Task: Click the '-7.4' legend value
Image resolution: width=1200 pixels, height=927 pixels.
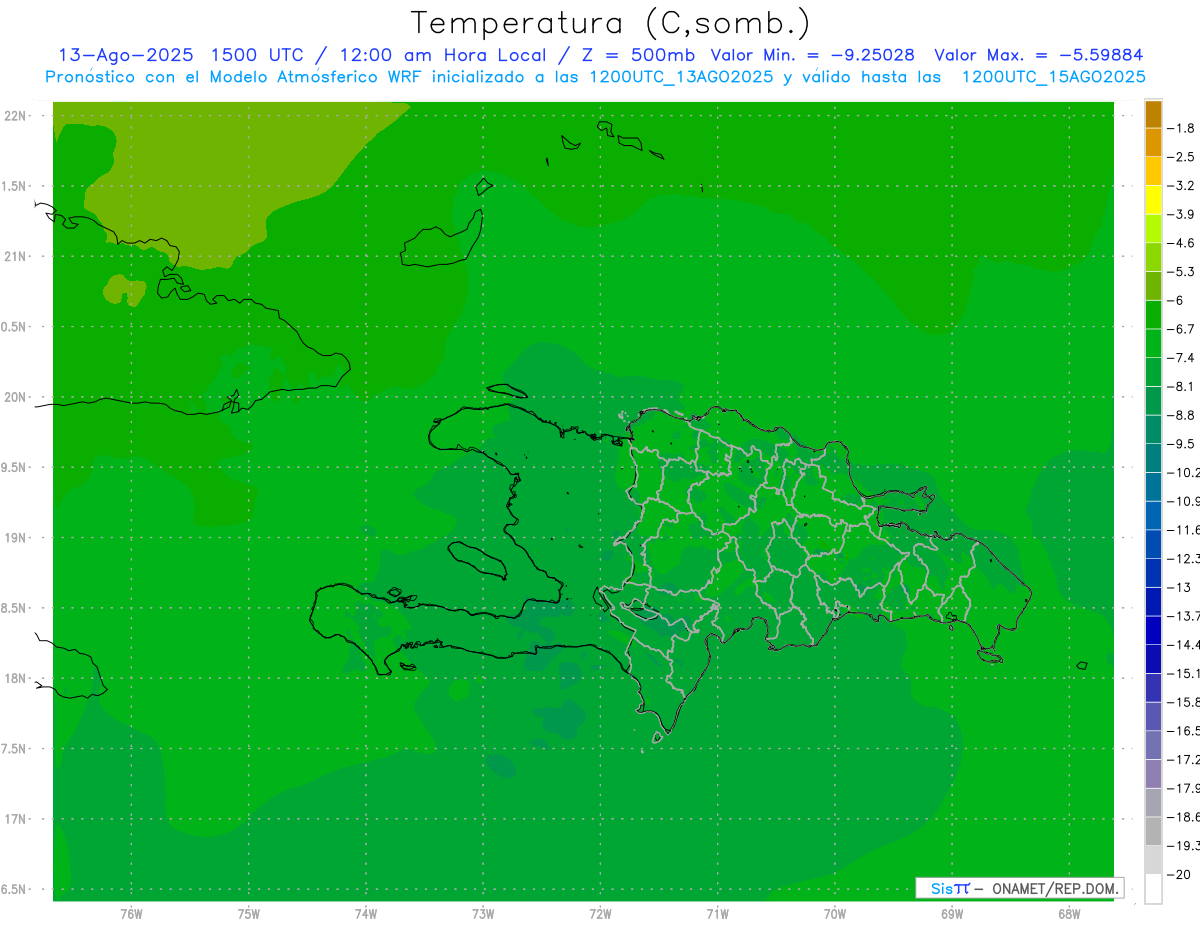Action: (x=1182, y=358)
